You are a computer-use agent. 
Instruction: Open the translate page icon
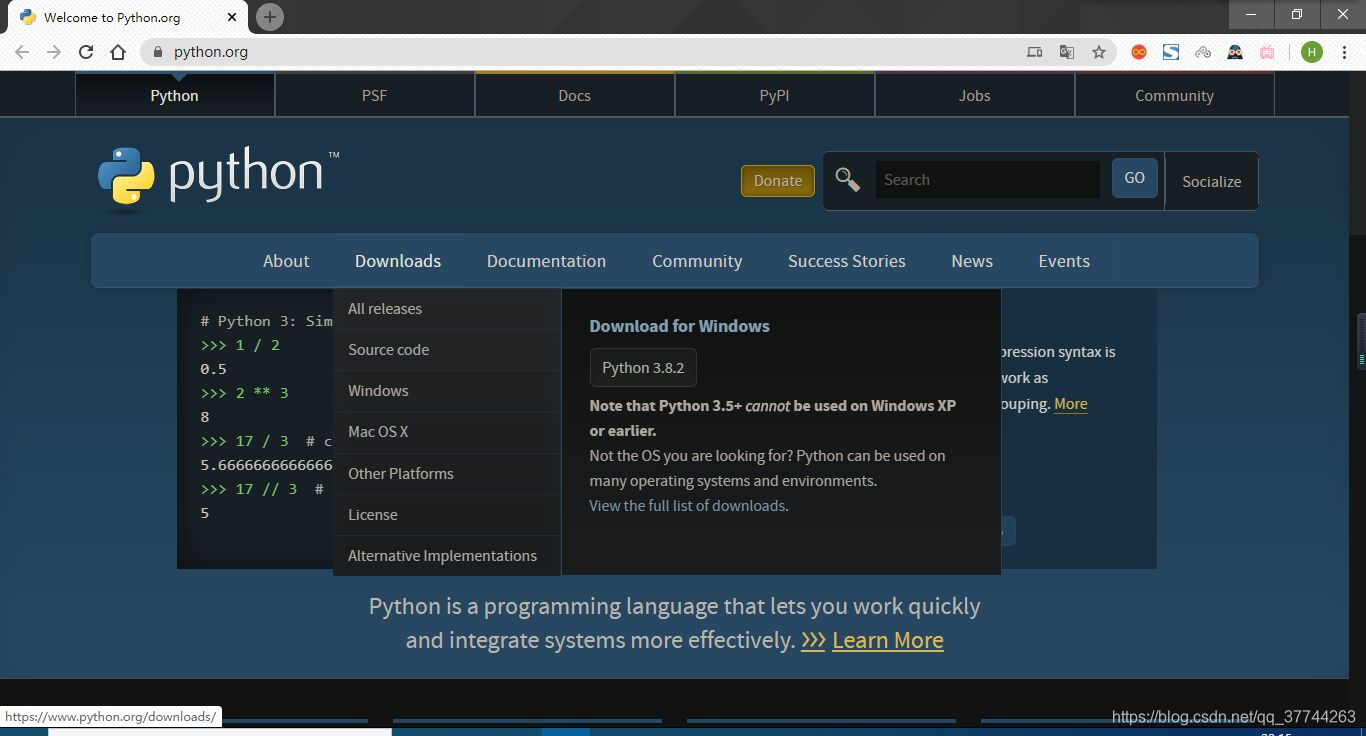click(1067, 52)
